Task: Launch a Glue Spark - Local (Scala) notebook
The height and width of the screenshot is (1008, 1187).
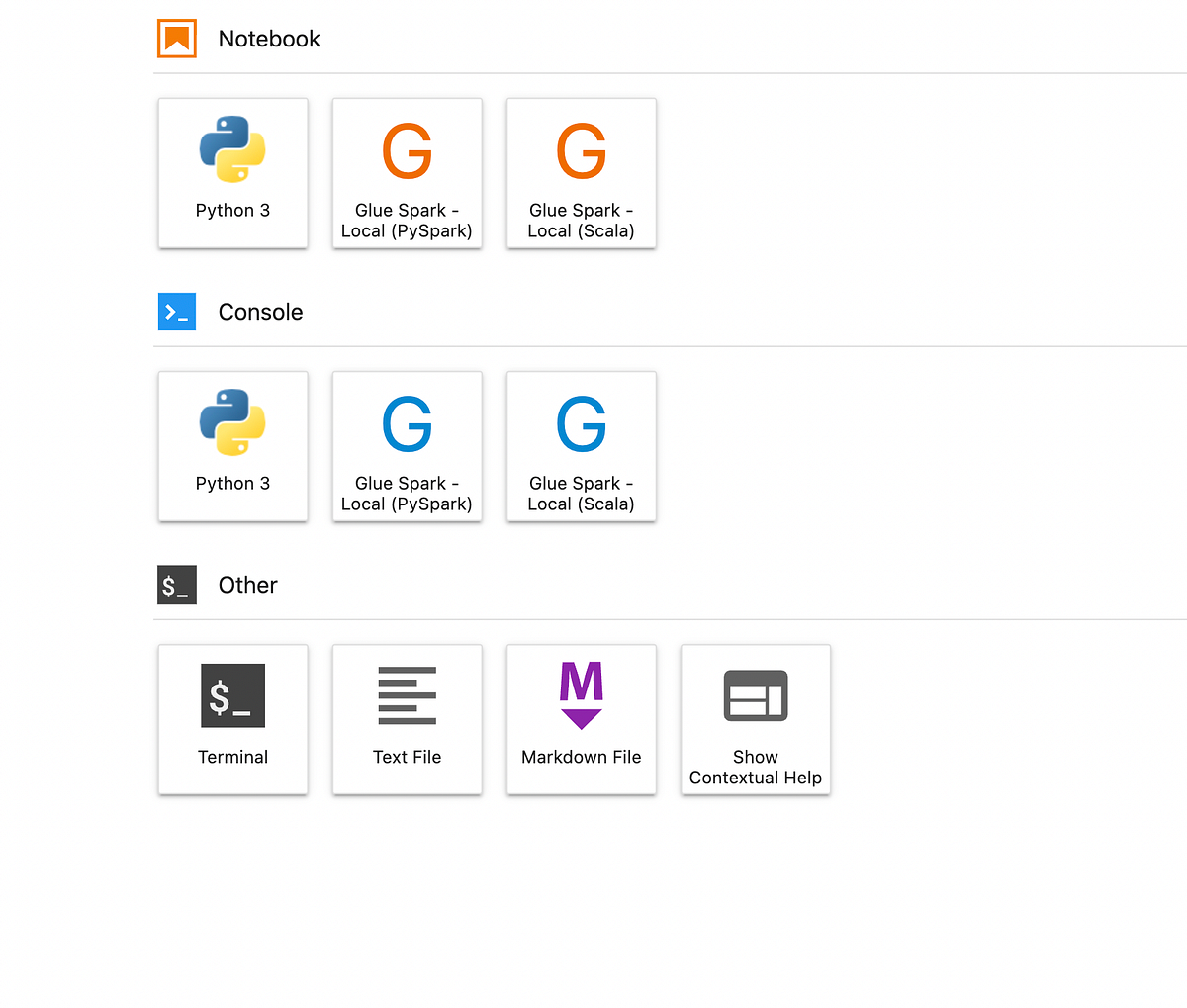Action: point(581,173)
